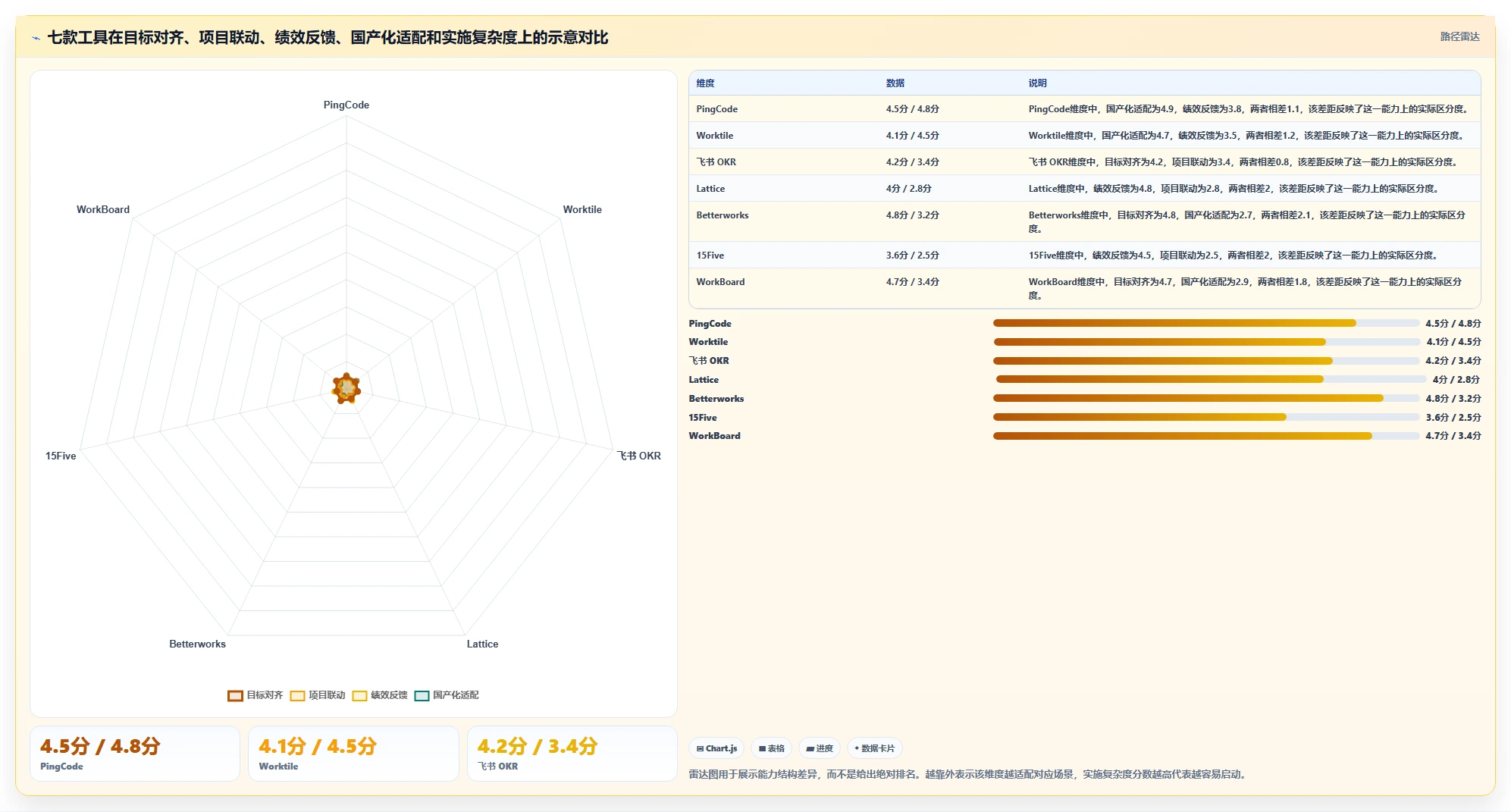The height and width of the screenshot is (812, 1511).
Task: Click the 说明 column header
Action: pos(1037,83)
